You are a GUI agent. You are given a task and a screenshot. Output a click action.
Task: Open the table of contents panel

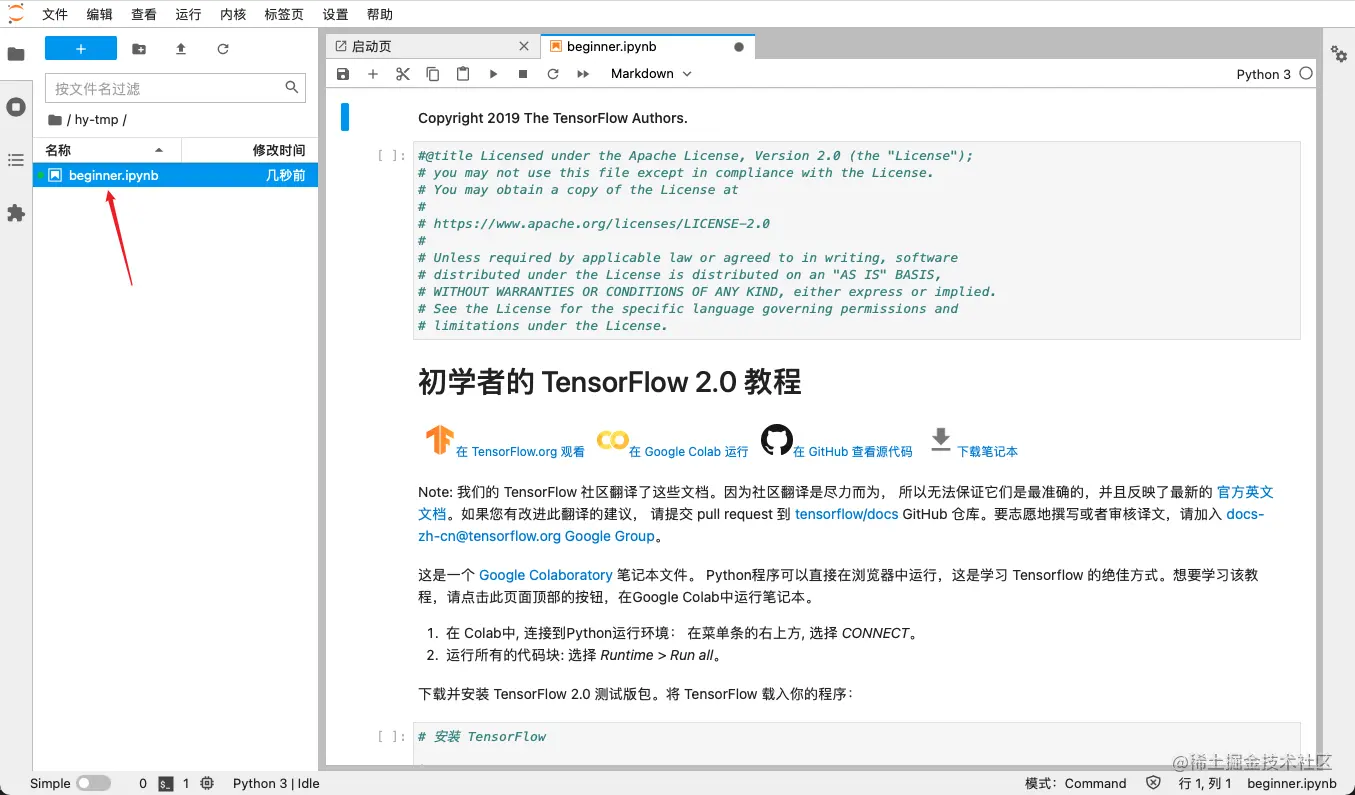16,160
